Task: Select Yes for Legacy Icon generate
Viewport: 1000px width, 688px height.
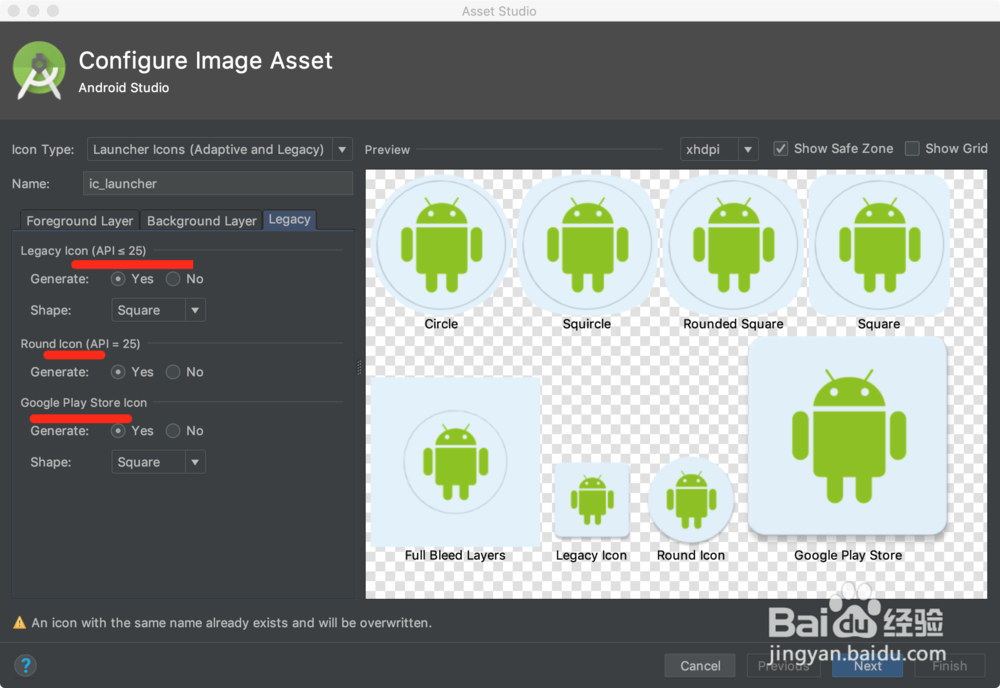Action: tap(118, 279)
